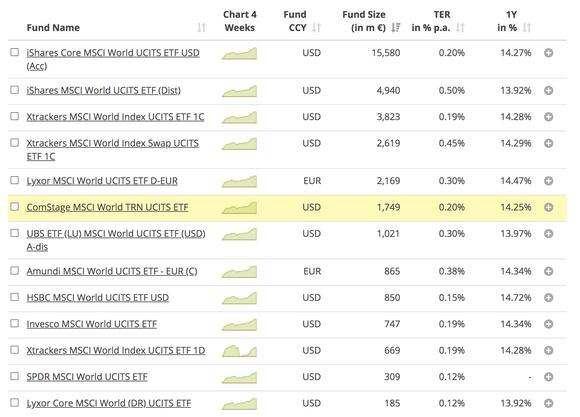Check Invesco MSCI World checkbox
The image size is (580, 417).
[14, 323]
